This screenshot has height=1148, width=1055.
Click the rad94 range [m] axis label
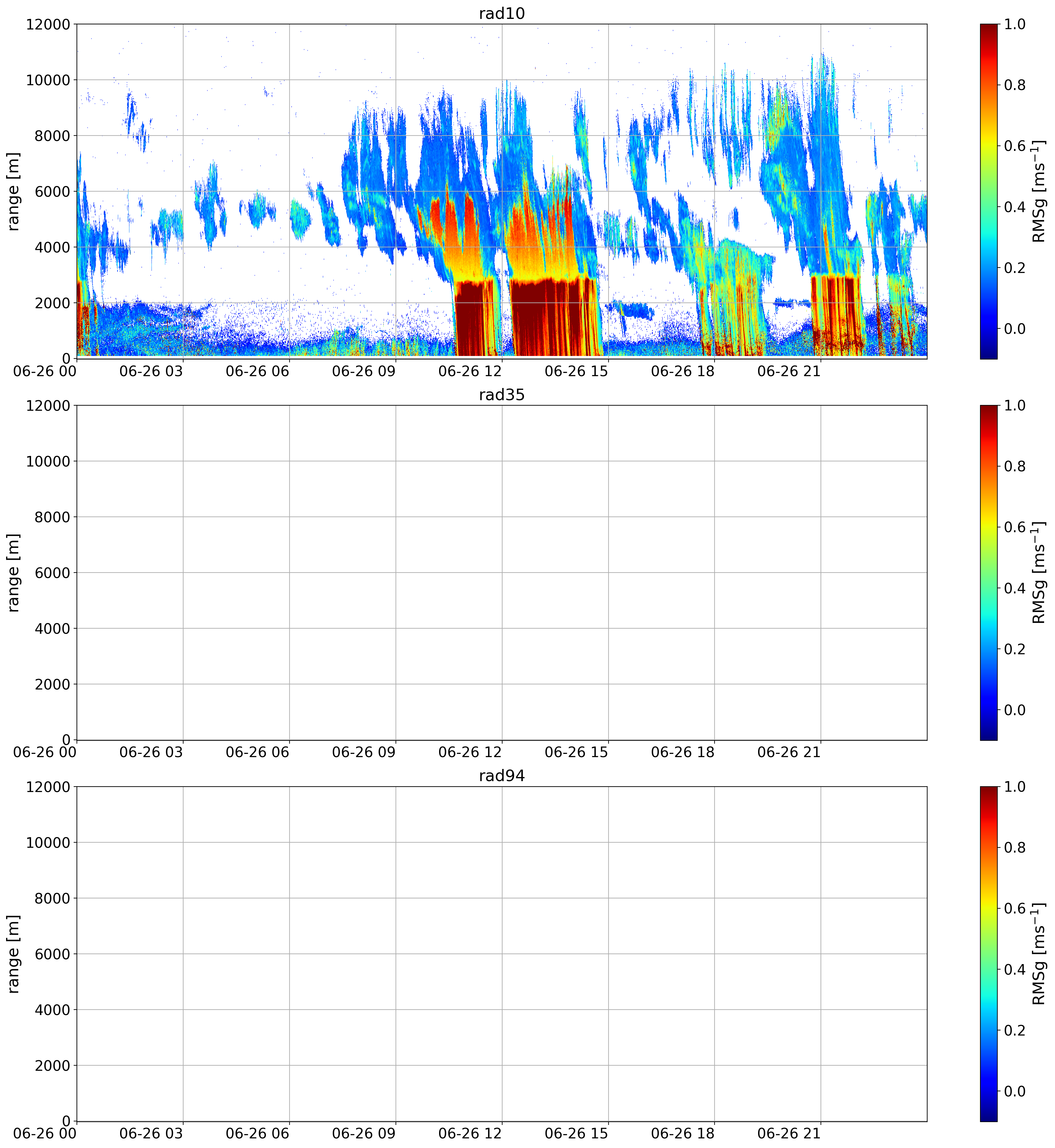(x=13, y=954)
